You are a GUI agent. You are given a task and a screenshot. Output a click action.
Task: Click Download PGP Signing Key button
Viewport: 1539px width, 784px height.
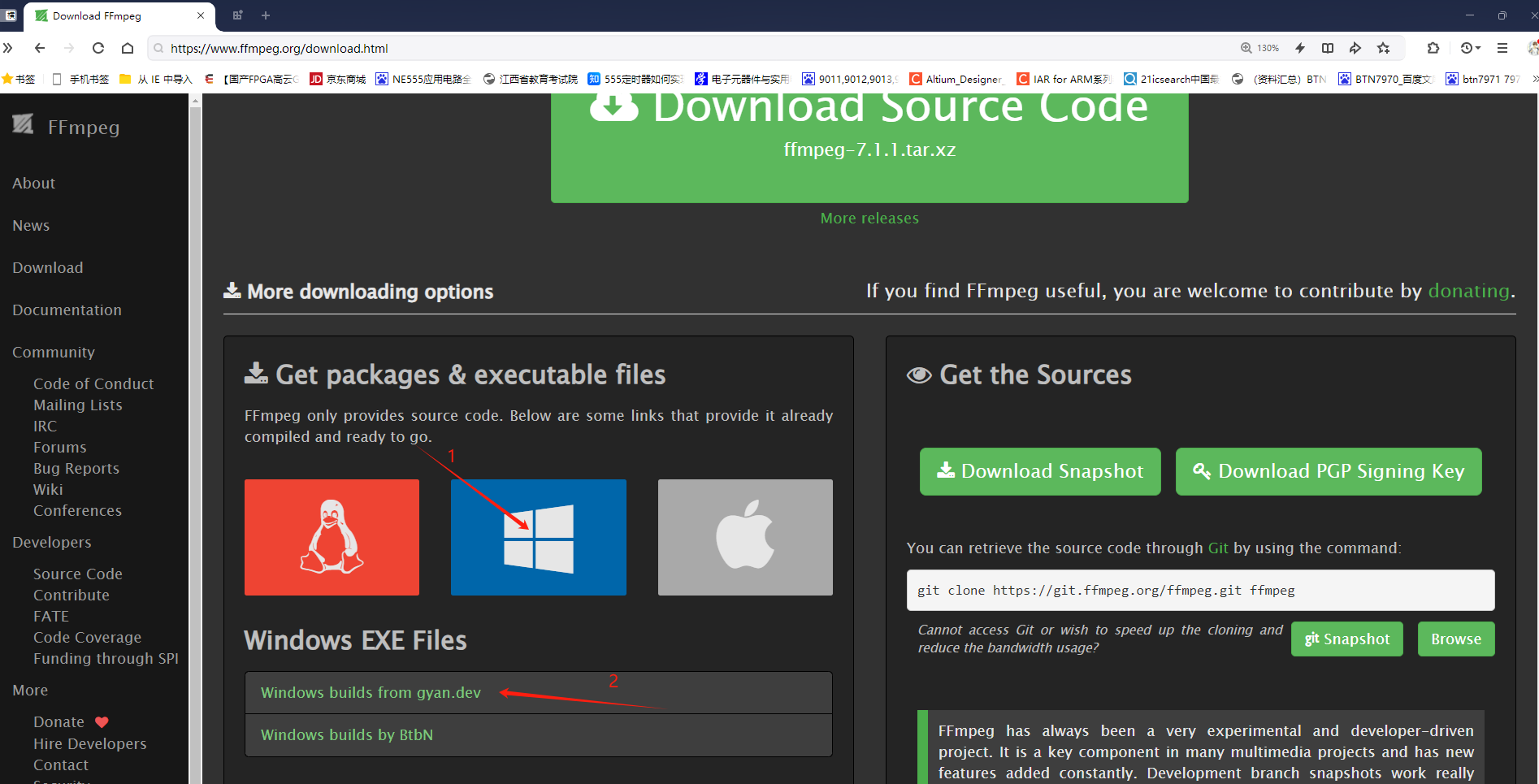[x=1329, y=471]
